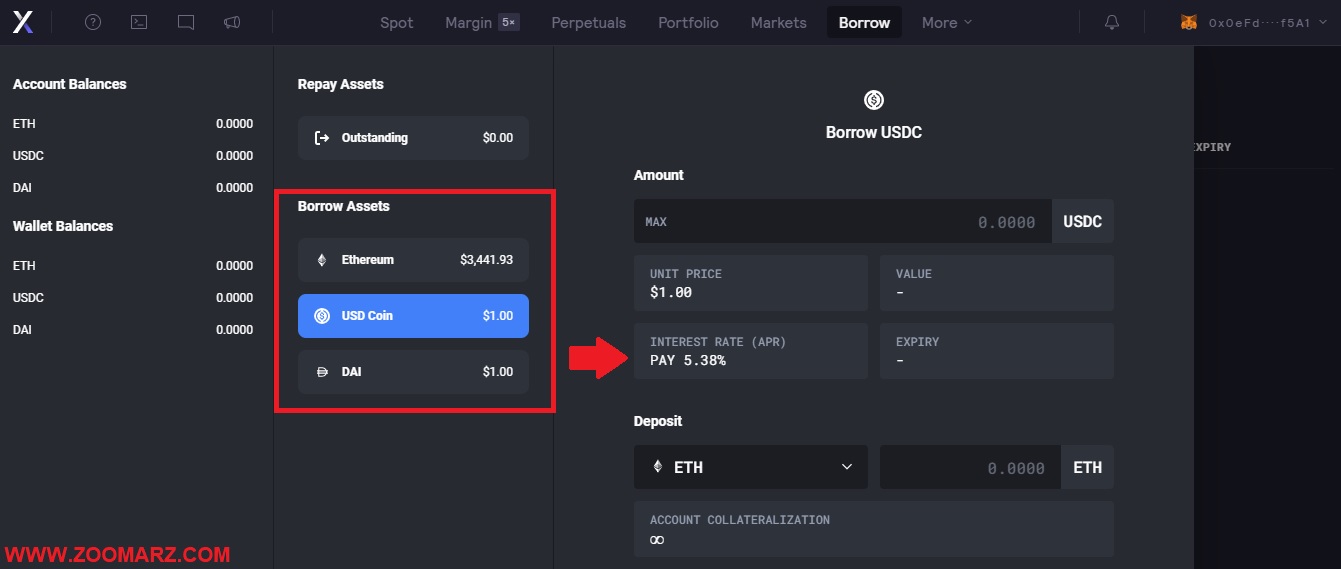The image size is (1341, 569).
Task: Click the USDC icon above Borrow USDC
Action: coord(874,100)
